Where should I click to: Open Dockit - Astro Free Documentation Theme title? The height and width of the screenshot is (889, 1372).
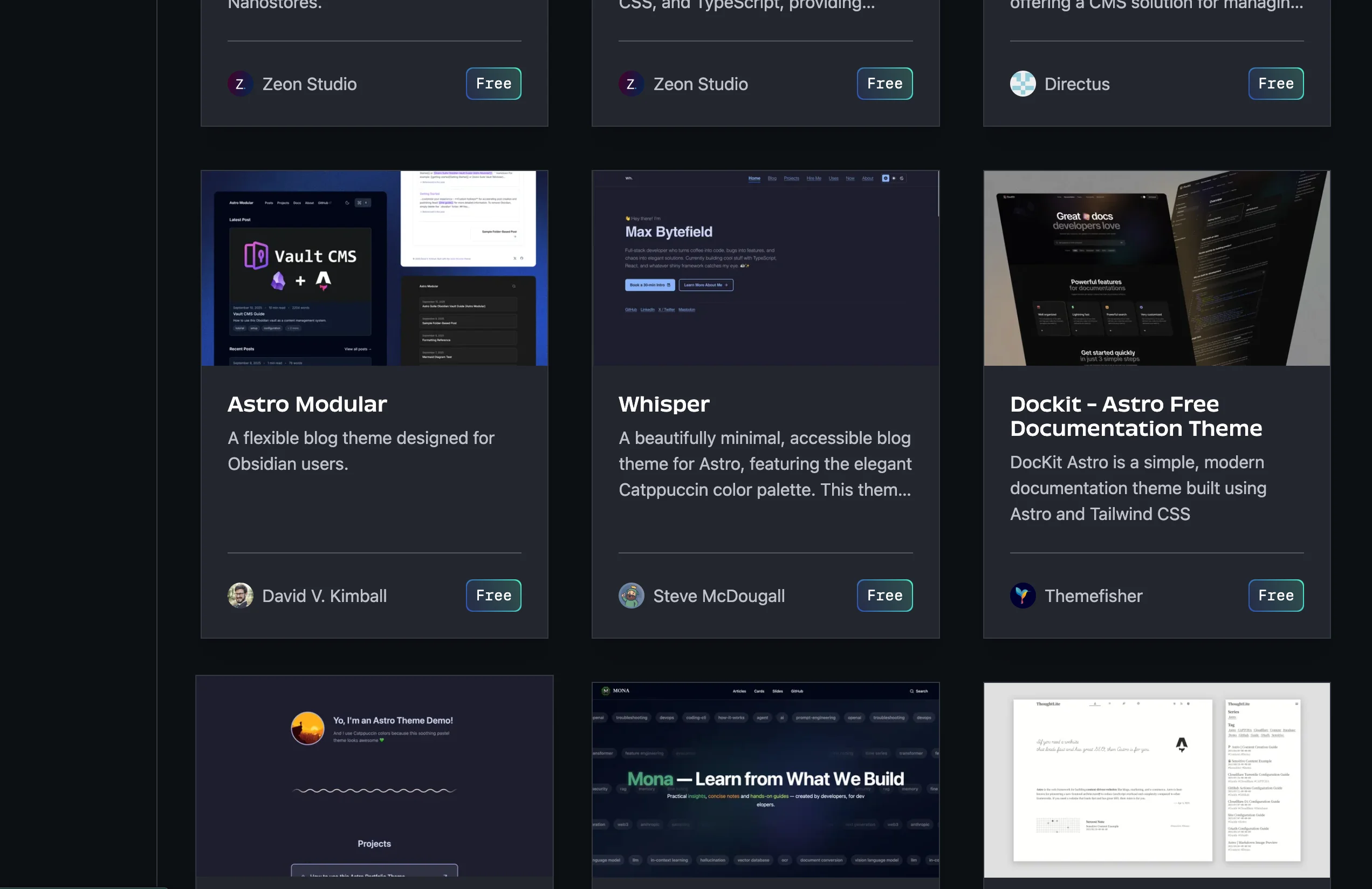1136,416
